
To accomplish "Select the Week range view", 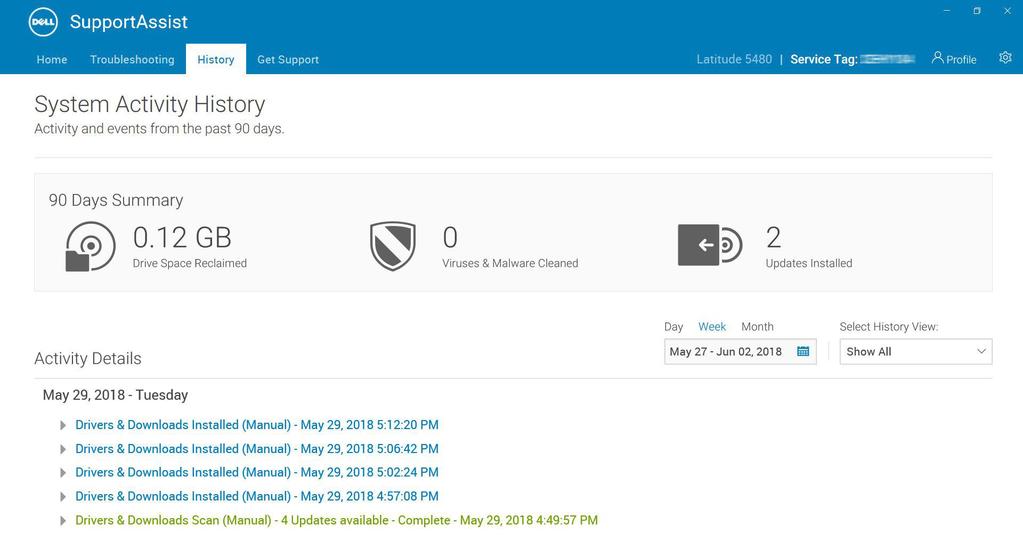I will tap(712, 326).
